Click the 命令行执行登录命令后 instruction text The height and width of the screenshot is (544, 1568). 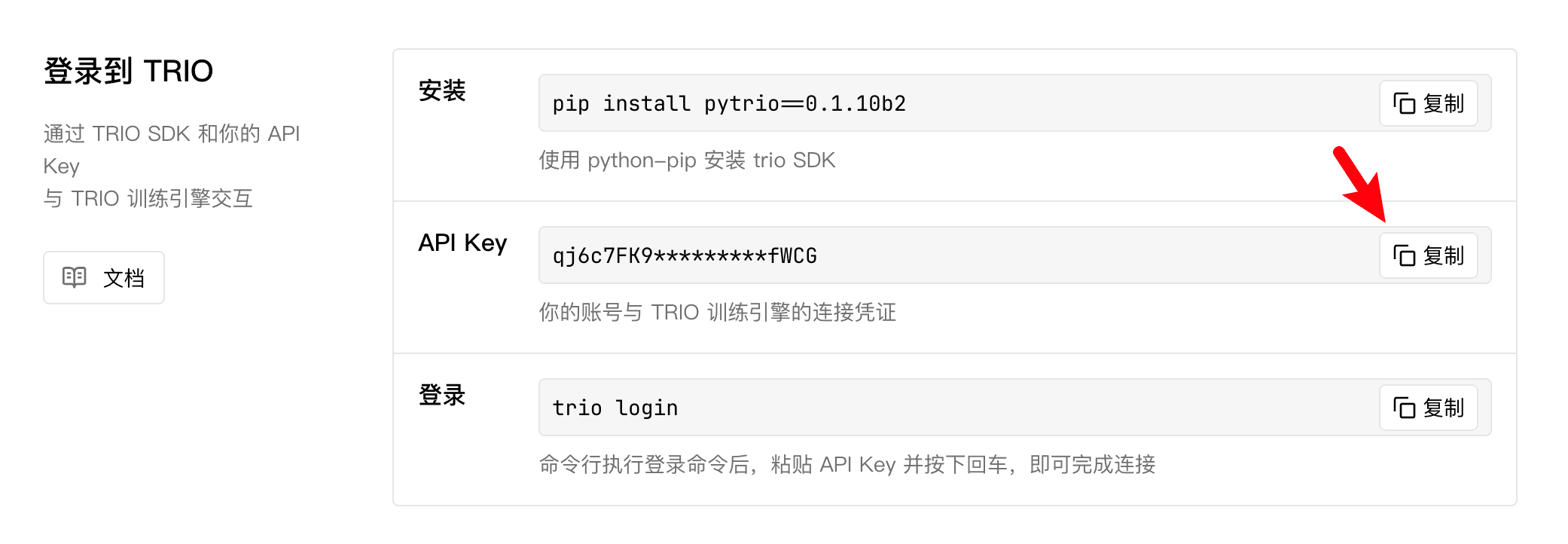point(847,464)
